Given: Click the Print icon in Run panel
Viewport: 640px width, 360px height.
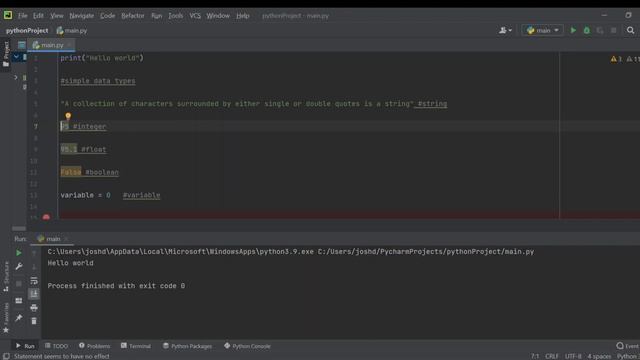Looking at the screenshot, I should point(34,308).
